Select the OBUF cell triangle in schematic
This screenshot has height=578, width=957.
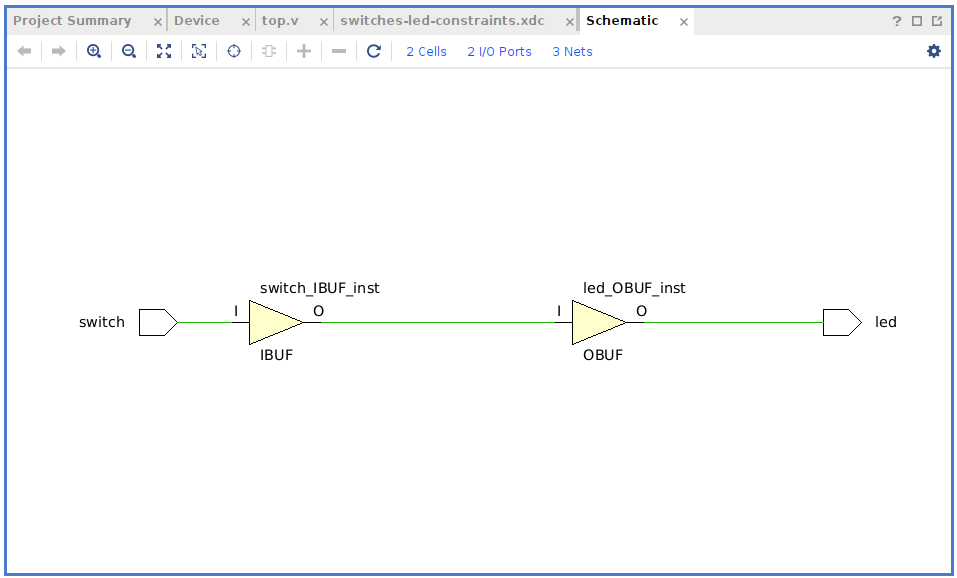tap(596, 322)
